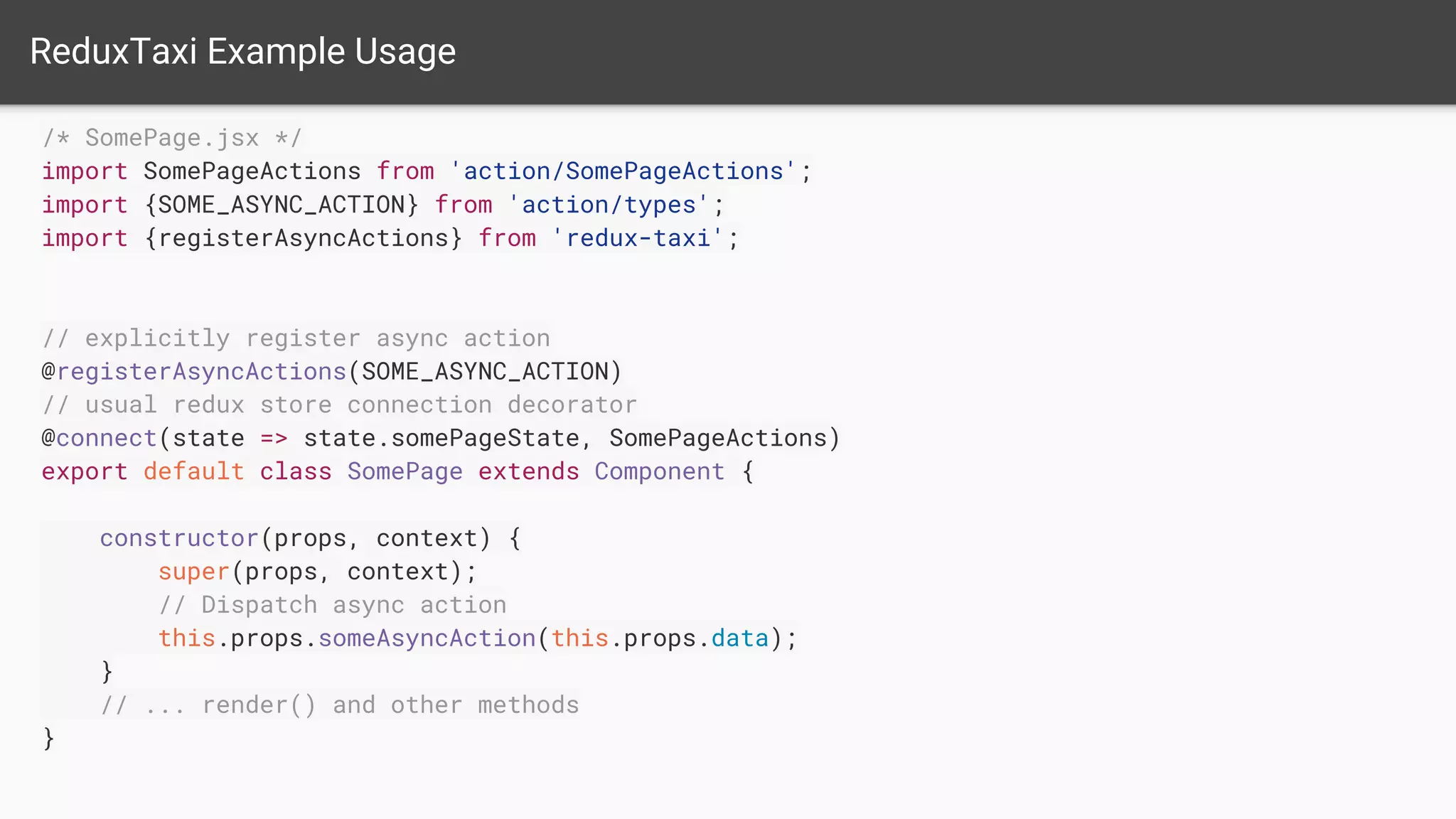Click the 'data' property at line end
This screenshot has width=1456, height=819.
click(x=740, y=639)
